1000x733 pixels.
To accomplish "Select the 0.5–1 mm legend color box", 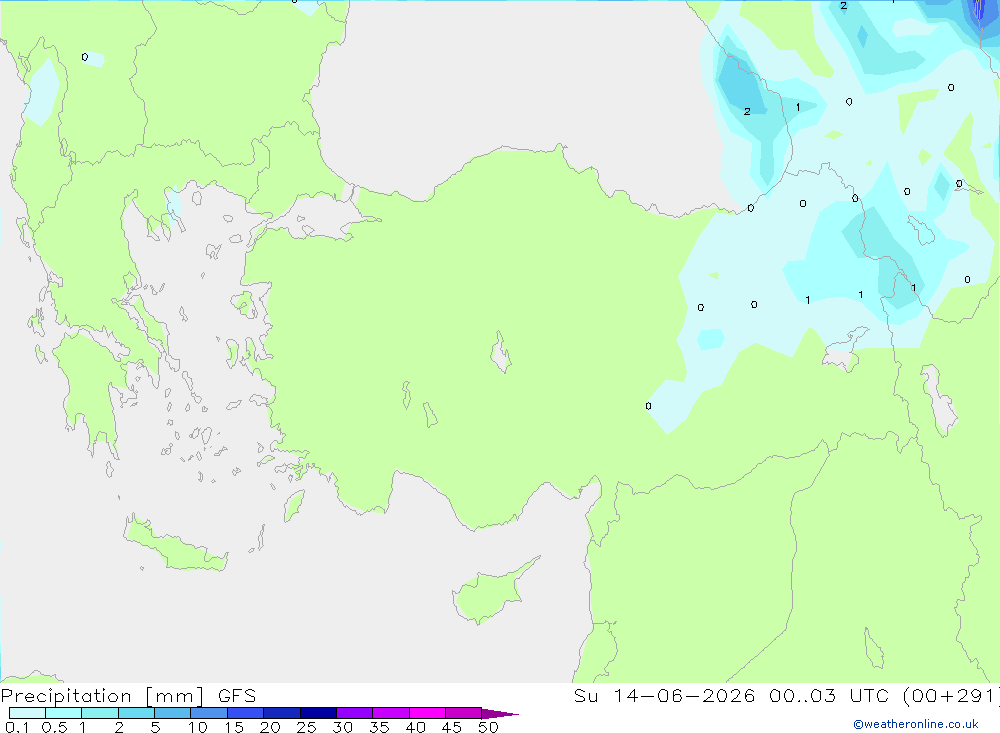I will pos(64,713).
